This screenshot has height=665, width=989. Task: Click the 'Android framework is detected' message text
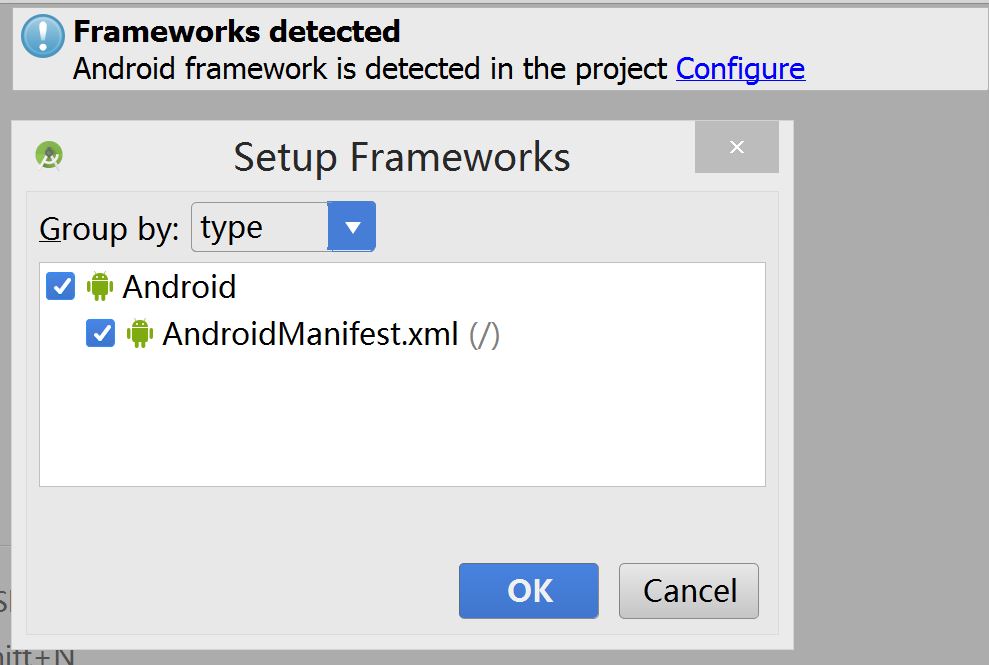pos(370,69)
